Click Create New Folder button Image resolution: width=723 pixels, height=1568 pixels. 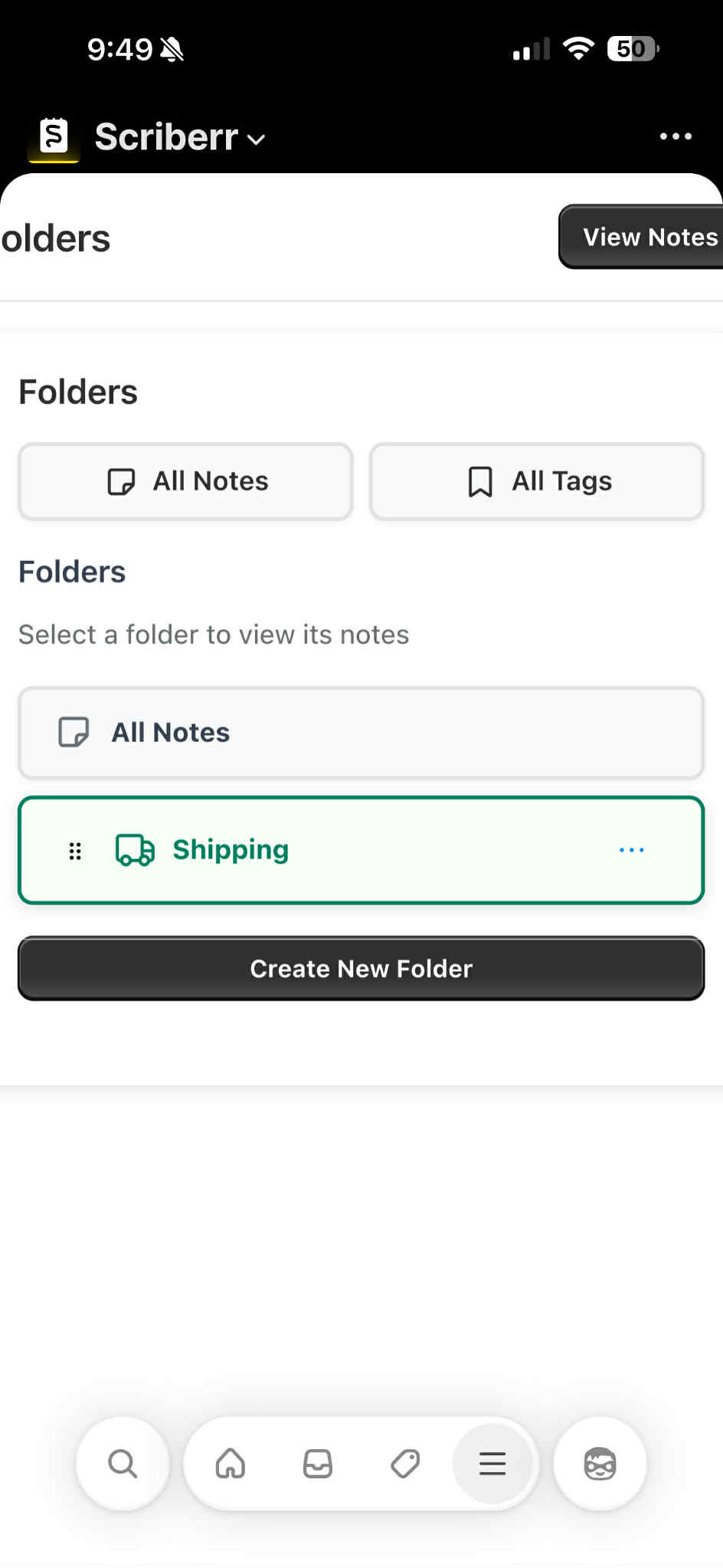coord(361,969)
